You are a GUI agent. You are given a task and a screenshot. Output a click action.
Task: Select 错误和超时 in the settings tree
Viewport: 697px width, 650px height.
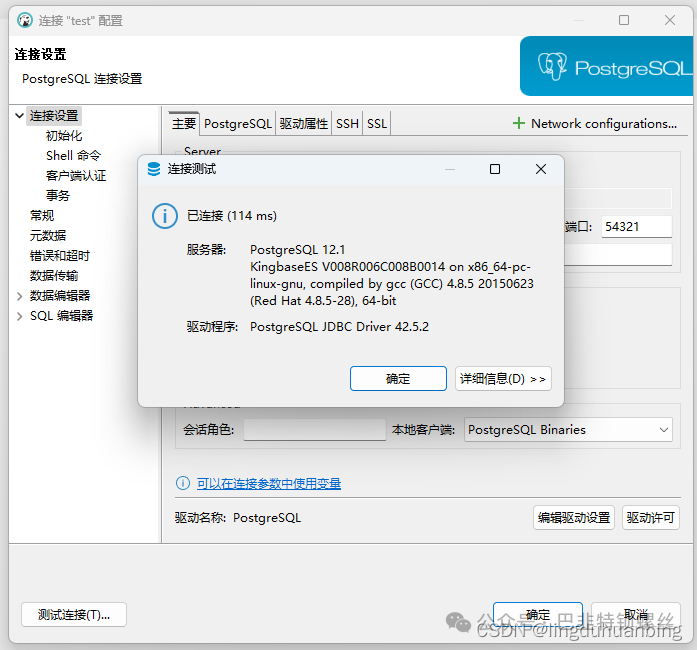click(x=60, y=256)
